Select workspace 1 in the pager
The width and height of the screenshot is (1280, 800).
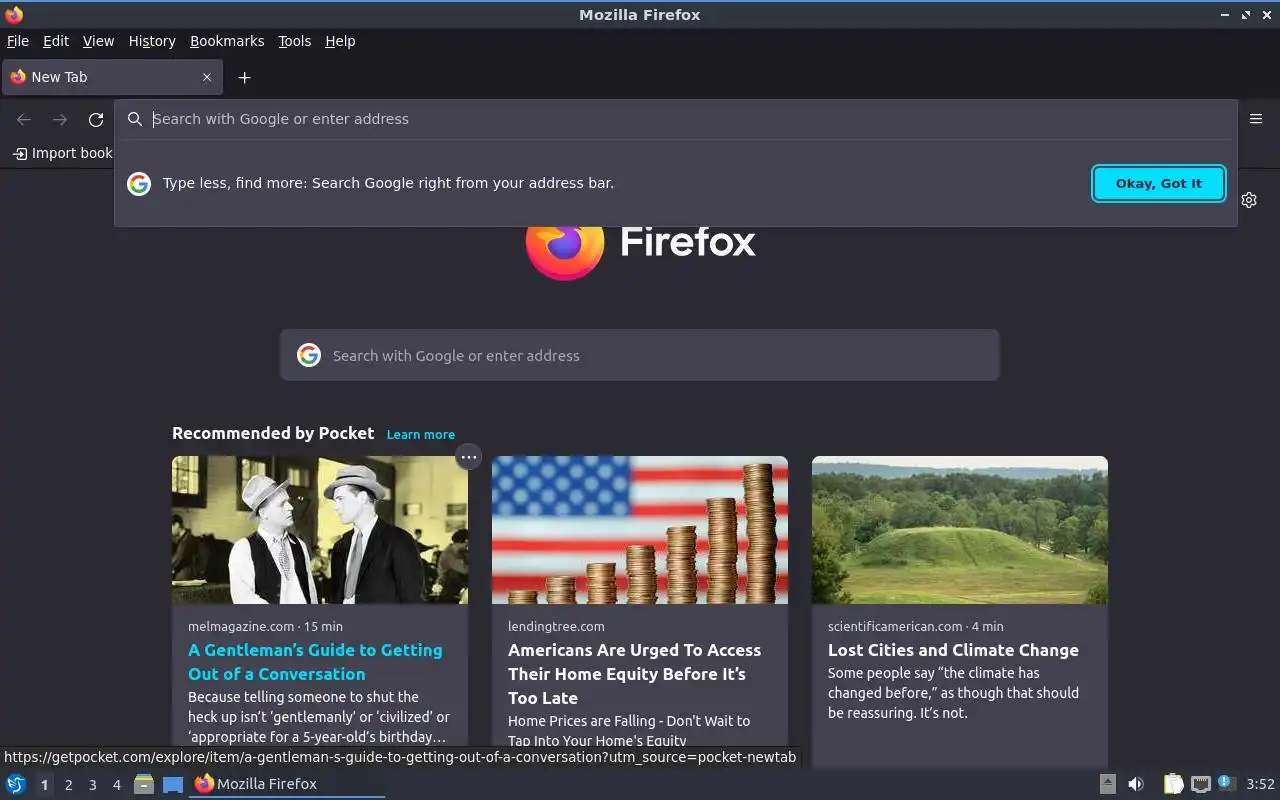44,785
